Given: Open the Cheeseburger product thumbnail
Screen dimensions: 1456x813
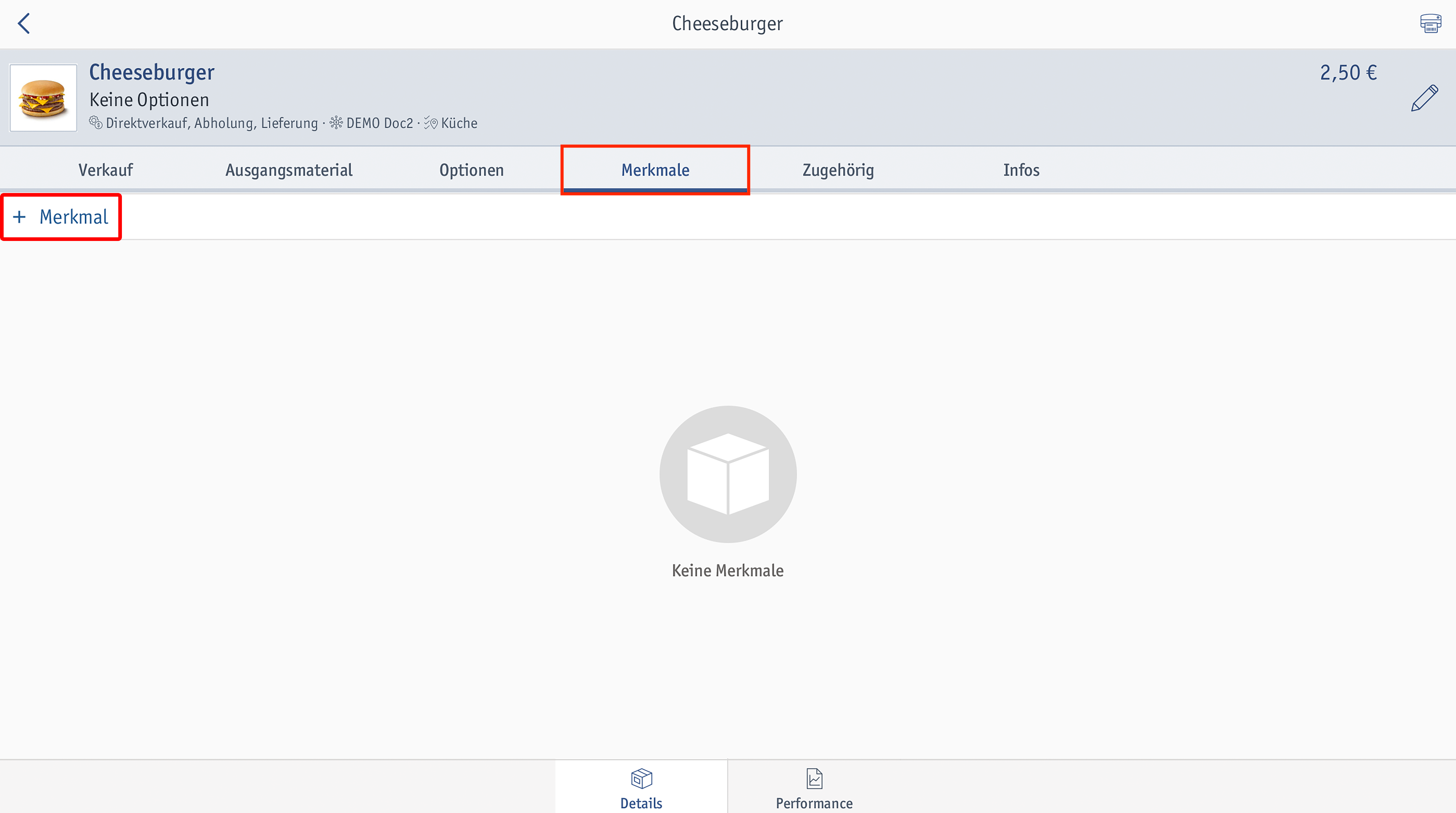Looking at the screenshot, I should pyautogui.click(x=43, y=98).
